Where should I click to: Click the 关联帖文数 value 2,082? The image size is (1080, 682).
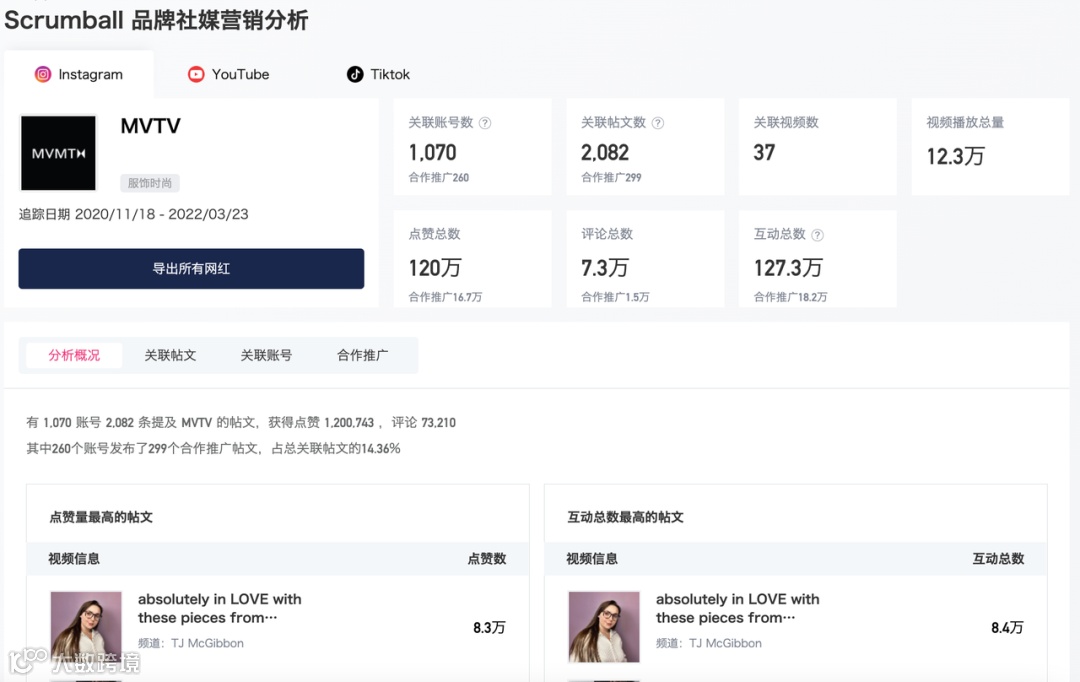click(x=605, y=152)
